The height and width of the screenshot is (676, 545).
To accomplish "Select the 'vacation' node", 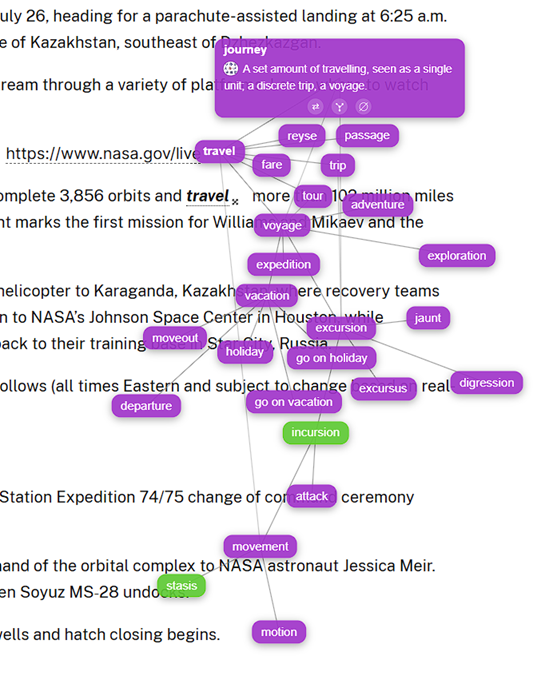I will pos(267,296).
